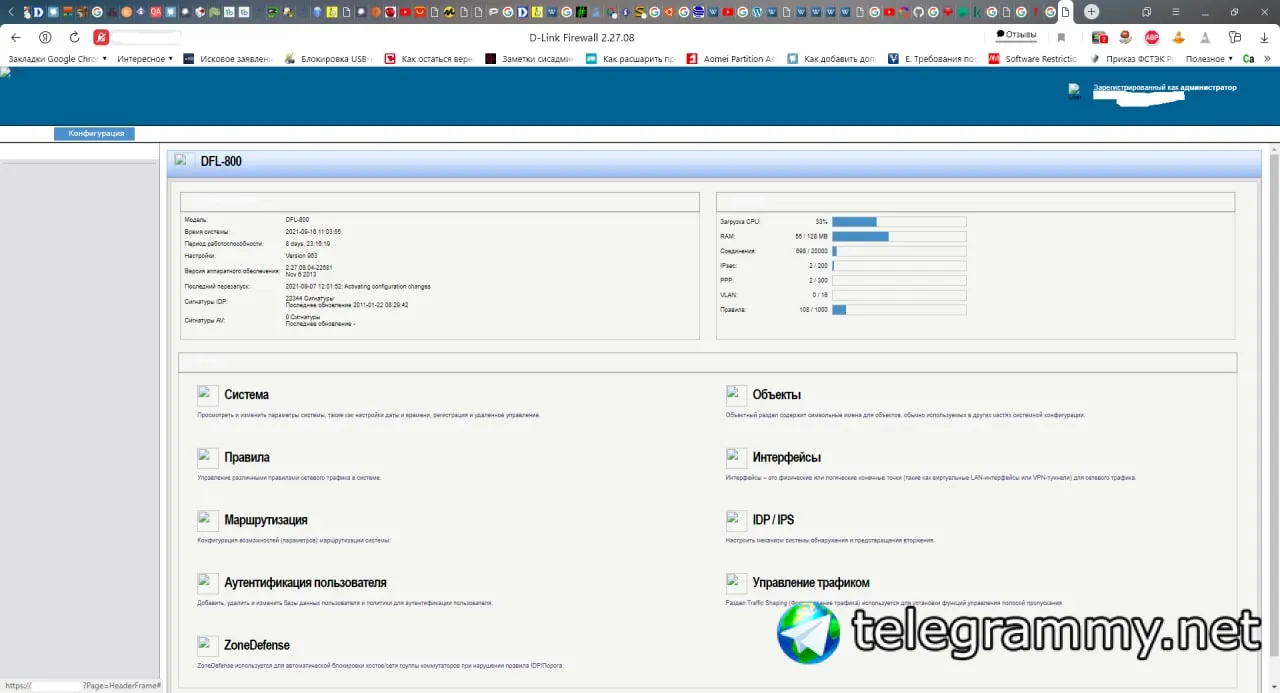Click the Отзывы button in address bar
This screenshot has width=1280, height=693.
click(1017, 35)
